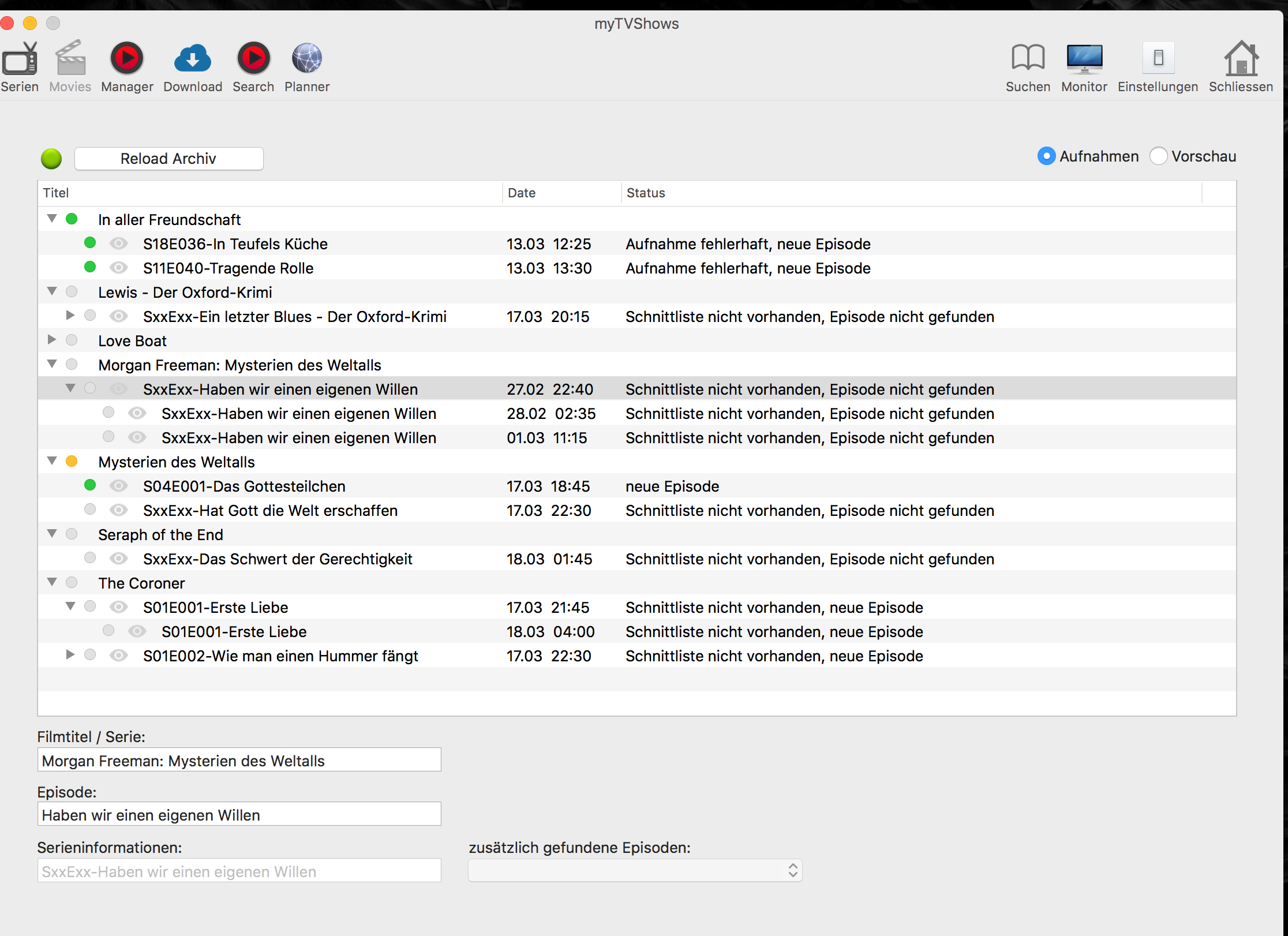Expand S01E002-Wie man einen Hummer fängt

click(70, 655)
